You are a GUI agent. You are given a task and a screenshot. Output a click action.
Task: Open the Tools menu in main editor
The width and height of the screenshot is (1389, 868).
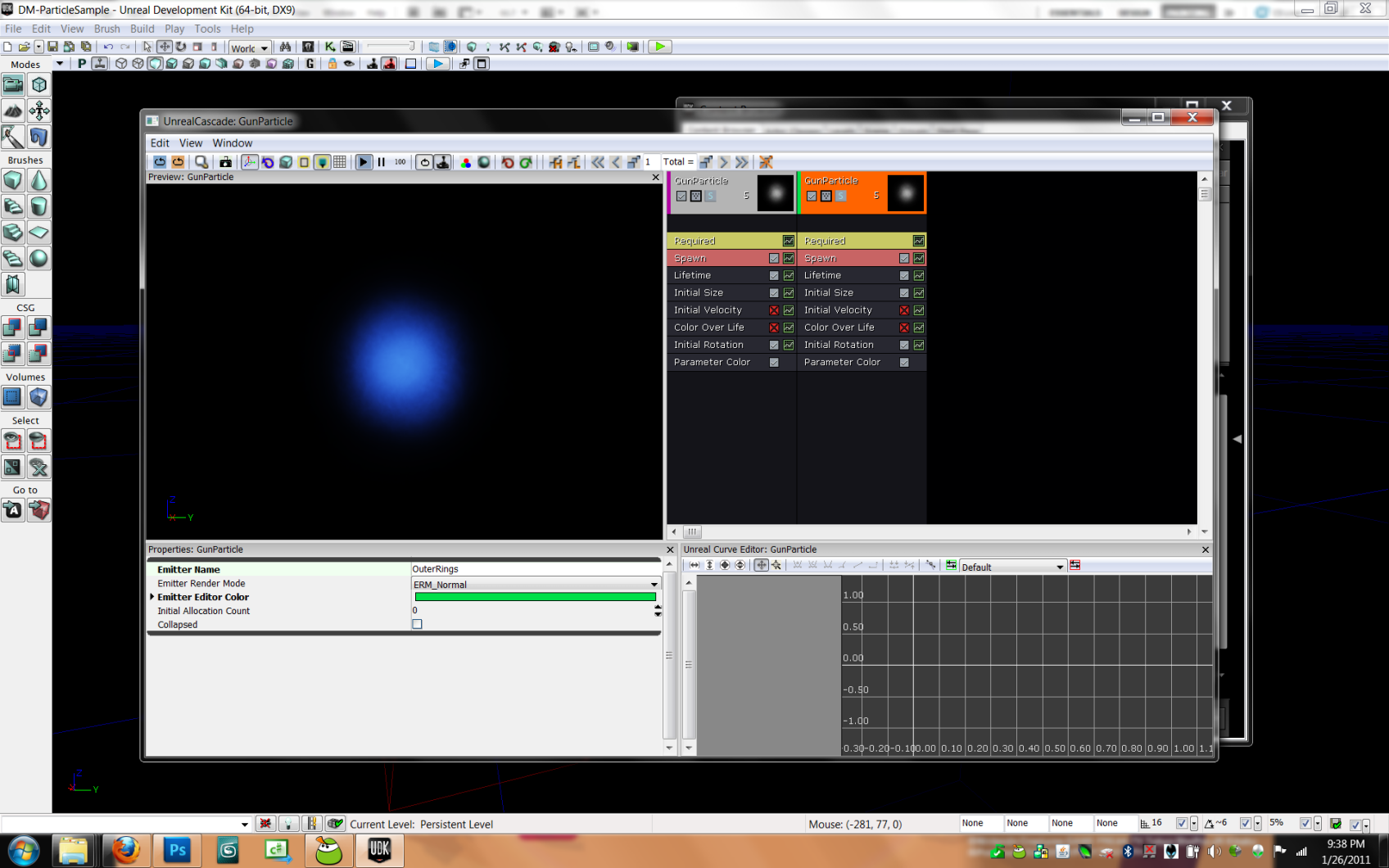(207, 29)
